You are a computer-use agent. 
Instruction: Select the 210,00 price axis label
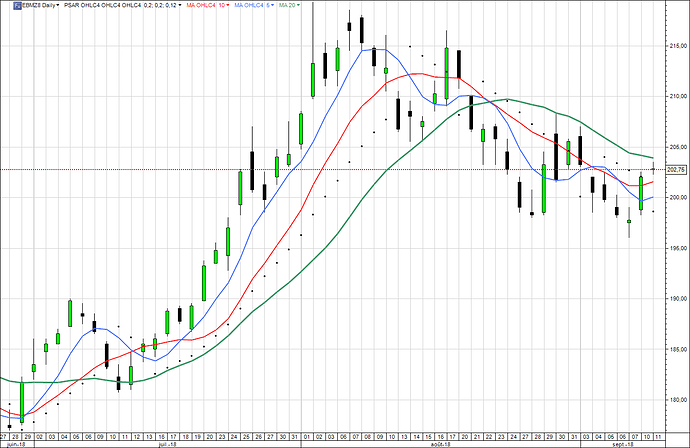tap(674, 96)
